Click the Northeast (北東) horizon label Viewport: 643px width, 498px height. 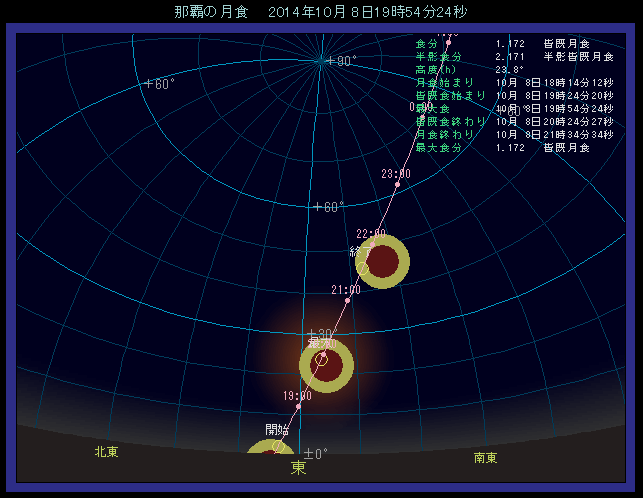[x=106, y=452]
